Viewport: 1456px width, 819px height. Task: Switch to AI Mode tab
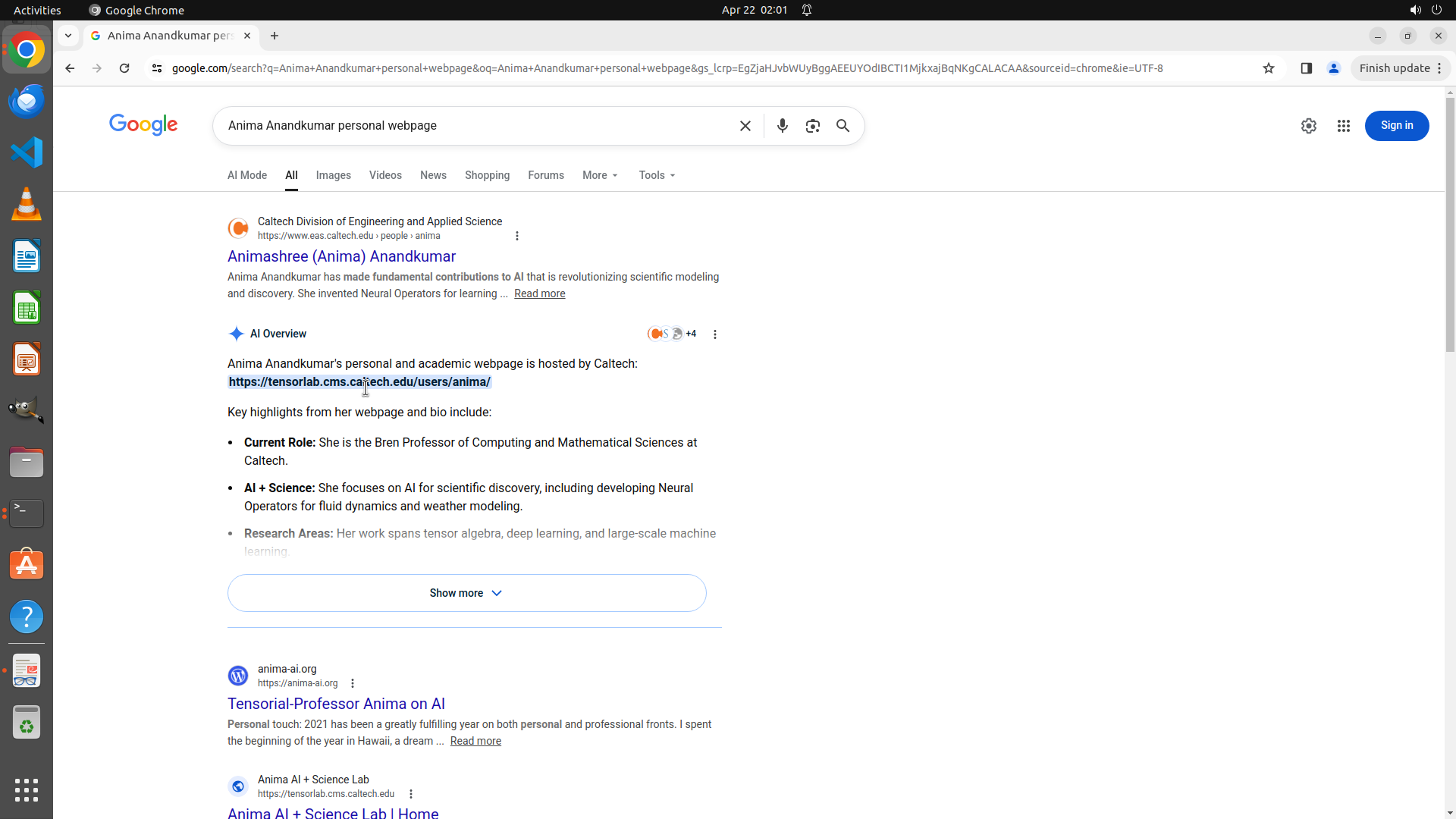click(247, 175)
